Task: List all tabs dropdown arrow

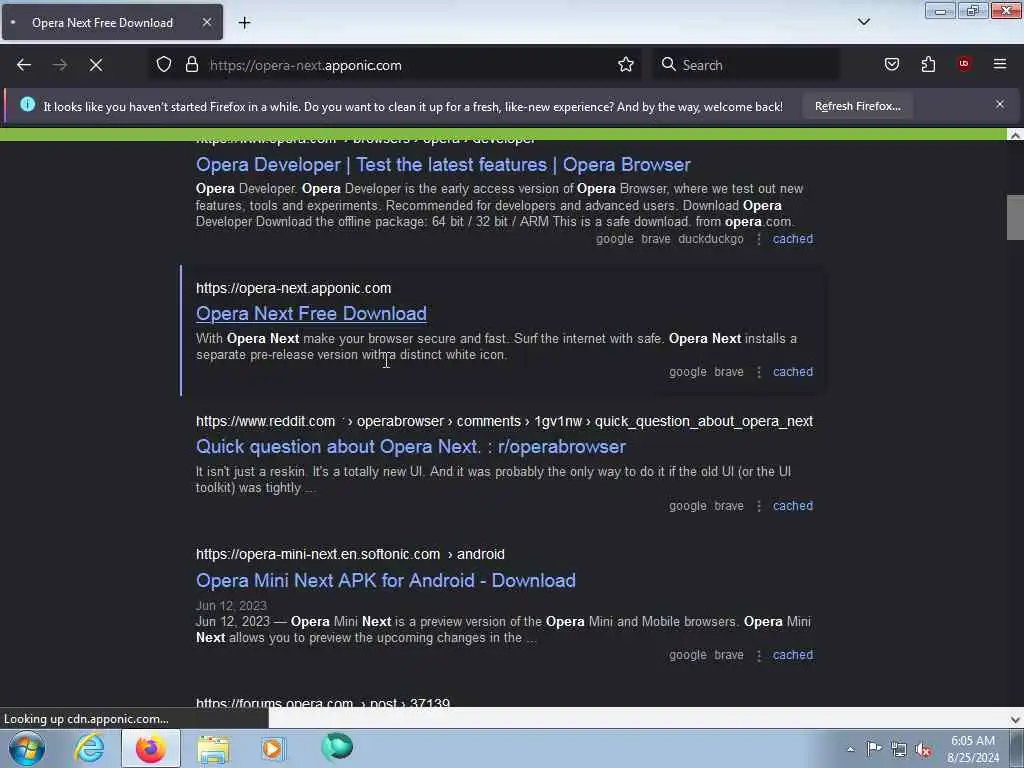Action: tap(864, 22)
